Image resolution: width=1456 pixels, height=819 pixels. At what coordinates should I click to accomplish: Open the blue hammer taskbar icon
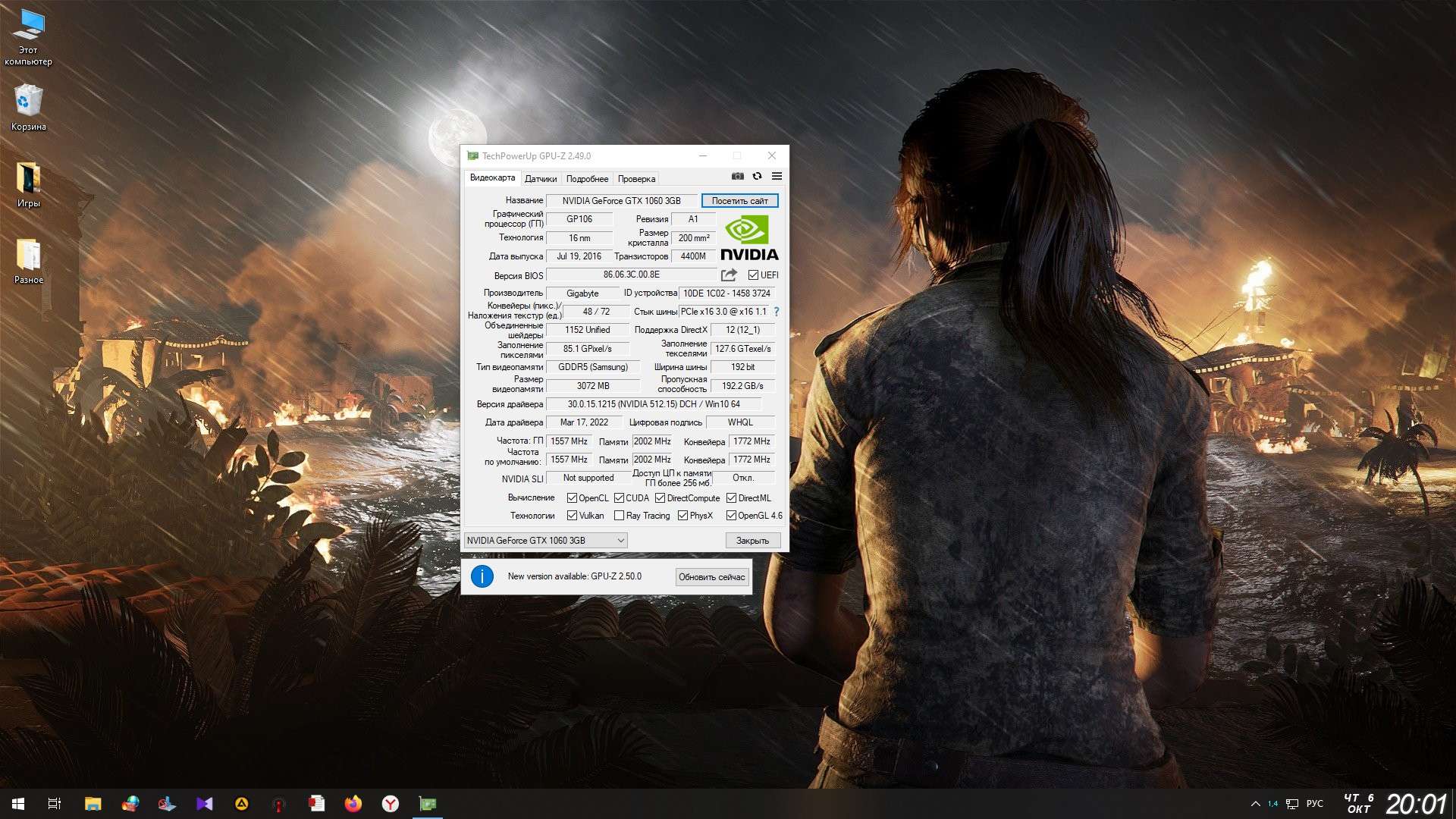point(168,804)
